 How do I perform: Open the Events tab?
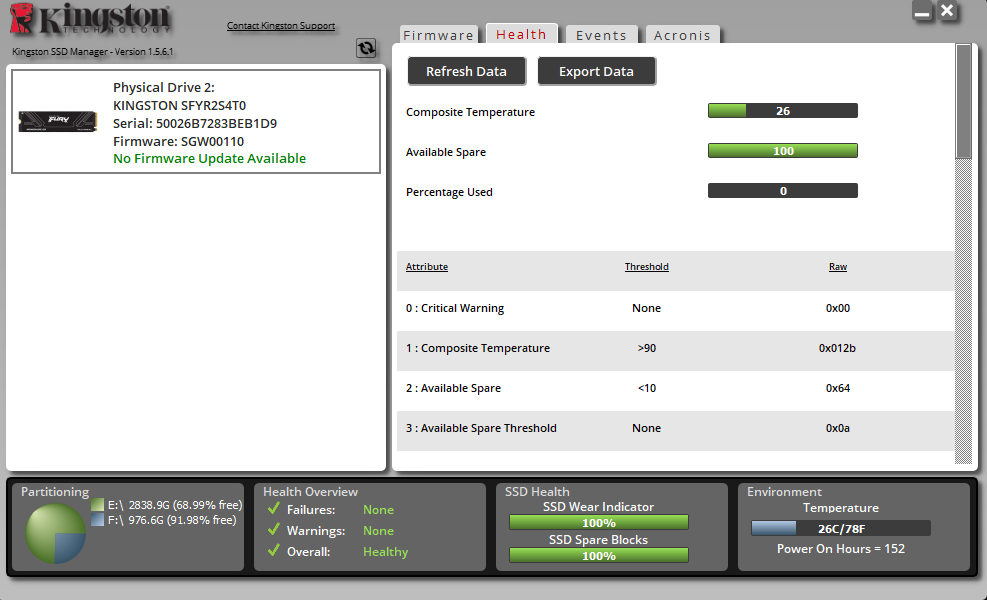coord(601,35)
